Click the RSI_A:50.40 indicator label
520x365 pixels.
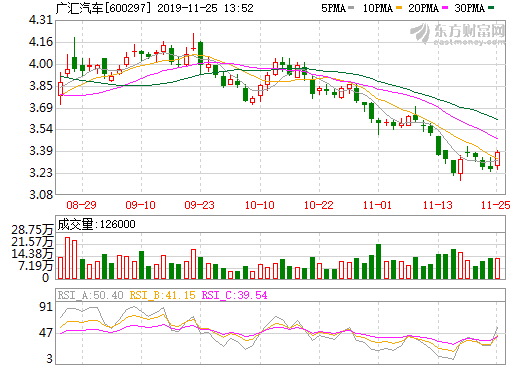pyautogui.click(x=91, y=295)
